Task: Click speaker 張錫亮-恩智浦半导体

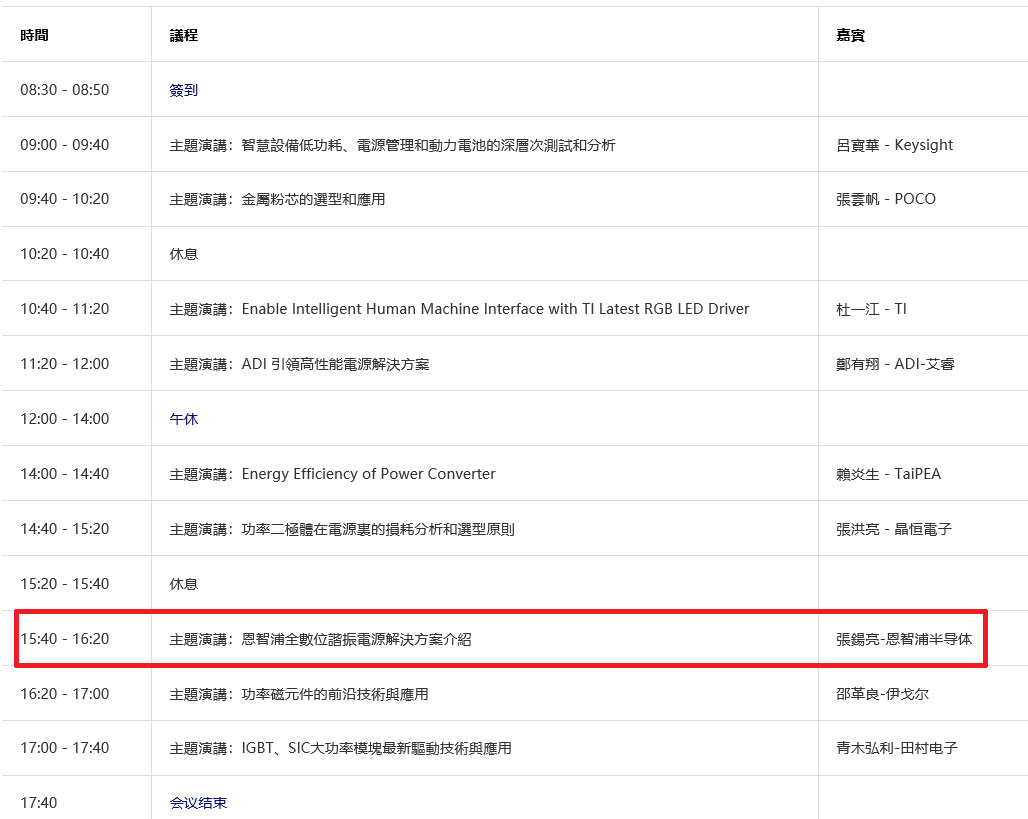Action: pyautogui.click(x=904, y=639)
